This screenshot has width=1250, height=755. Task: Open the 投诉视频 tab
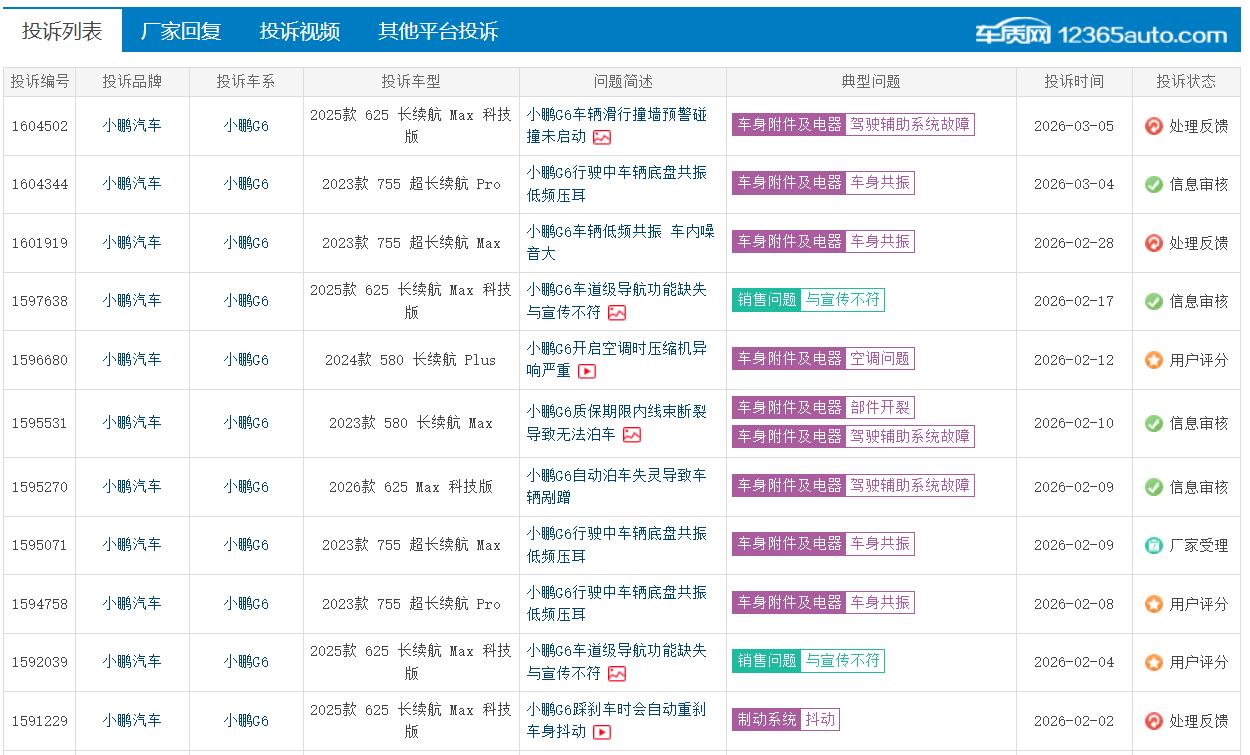[300, 31]
